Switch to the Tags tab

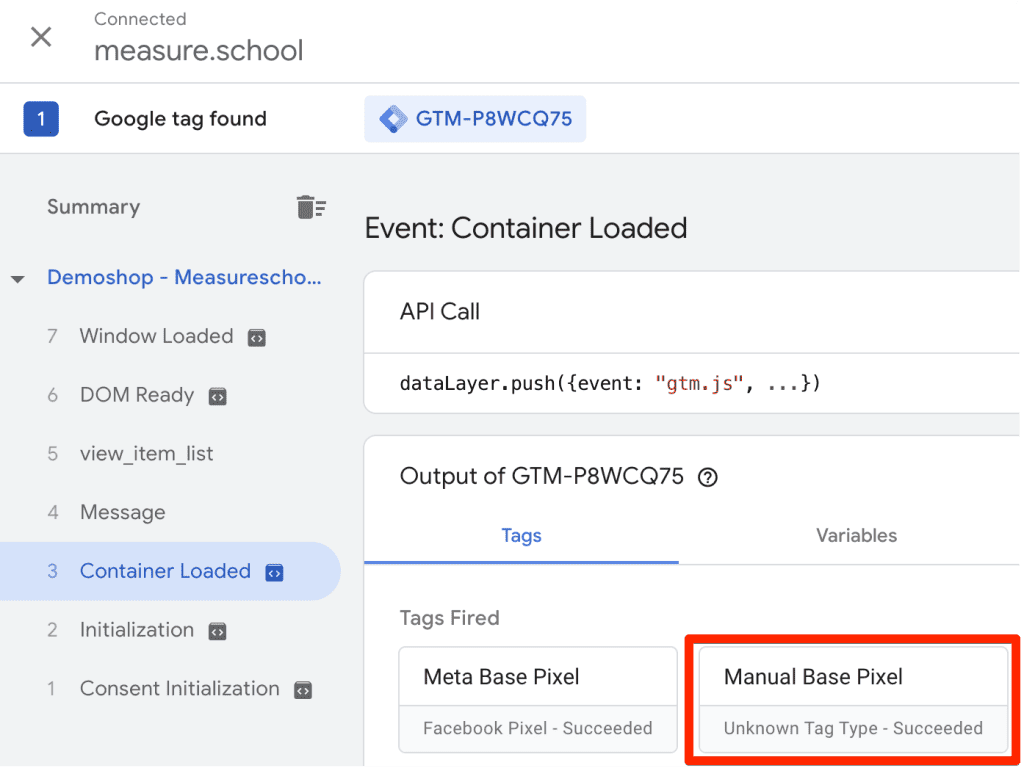point(521,536)
